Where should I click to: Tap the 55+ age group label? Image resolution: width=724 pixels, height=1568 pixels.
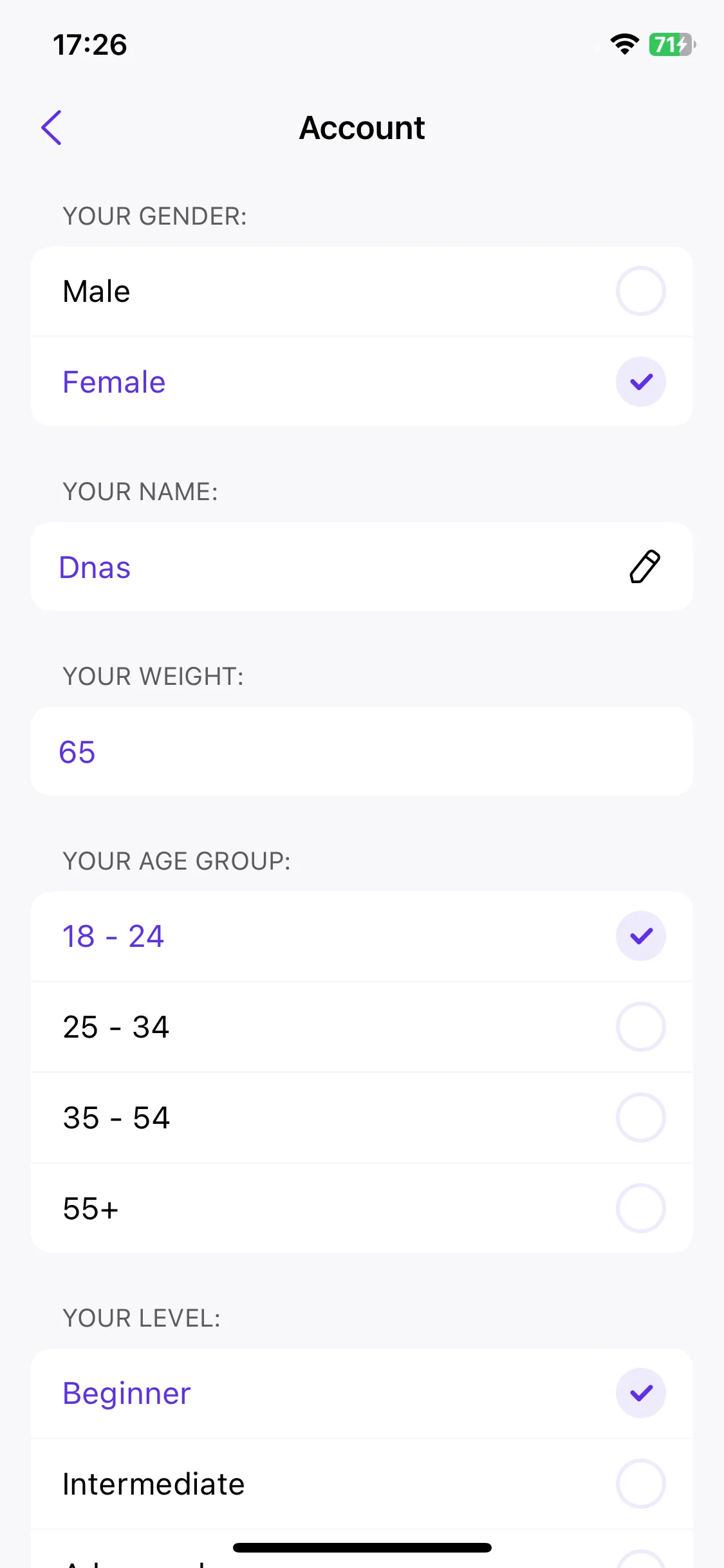click(x=91, y=1208)
